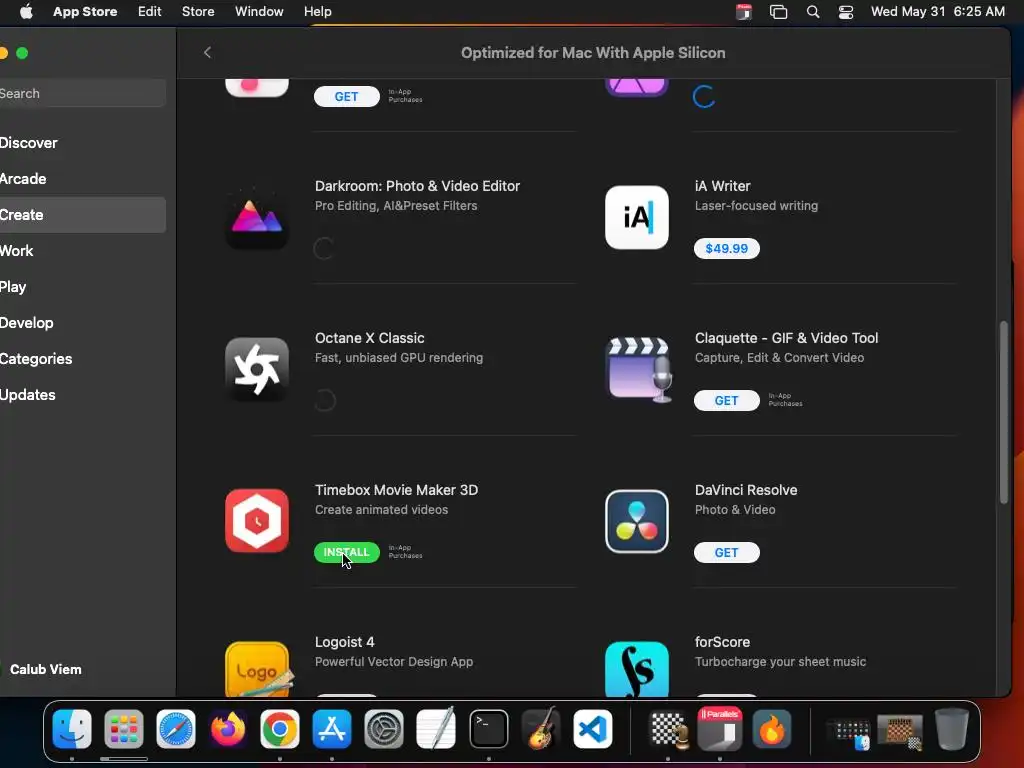This screenshot has width=1024, height=768.
Task: Open the forScore app icon
Action: click(637, 669)
